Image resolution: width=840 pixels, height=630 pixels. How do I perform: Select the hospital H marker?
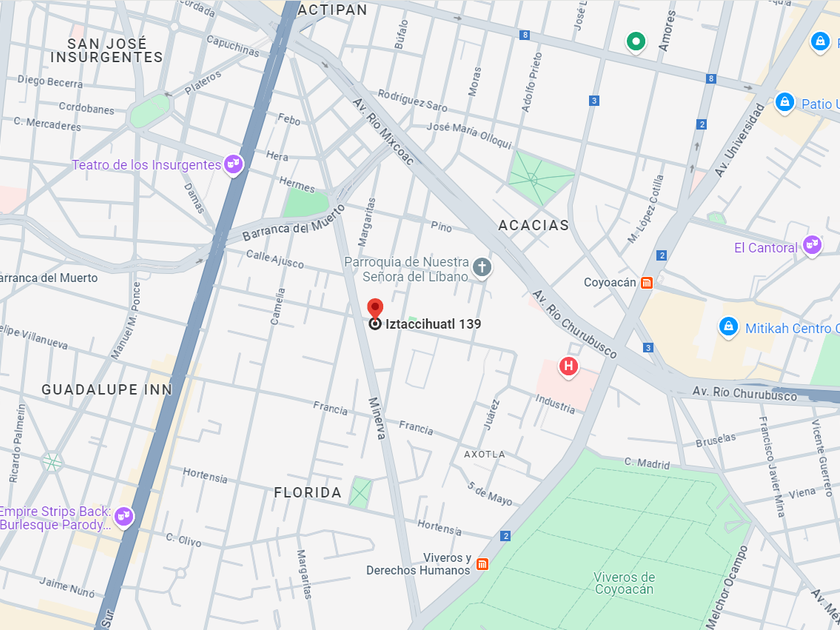coord(568,367)
